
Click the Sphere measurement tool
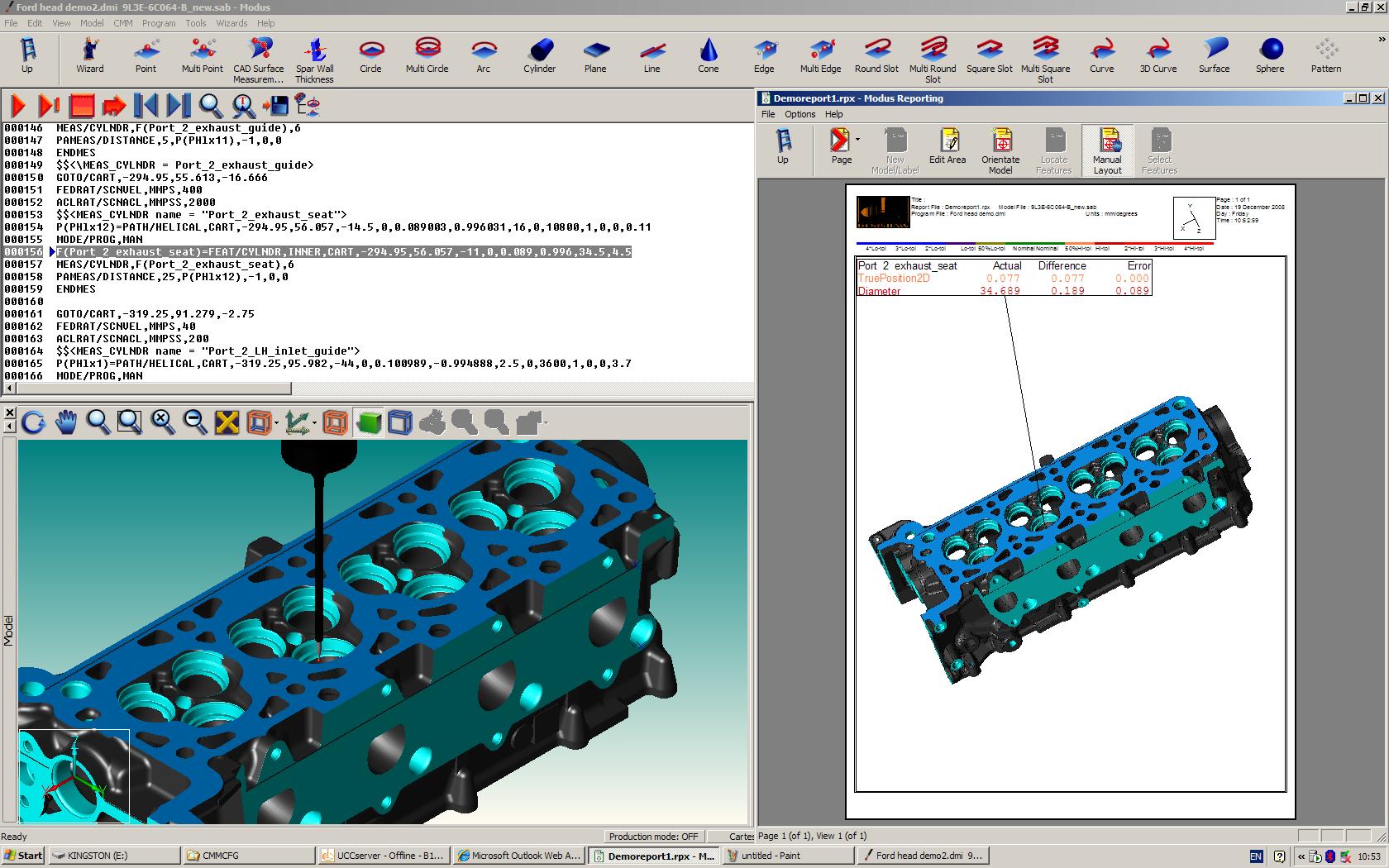(x=1270, y=56)
